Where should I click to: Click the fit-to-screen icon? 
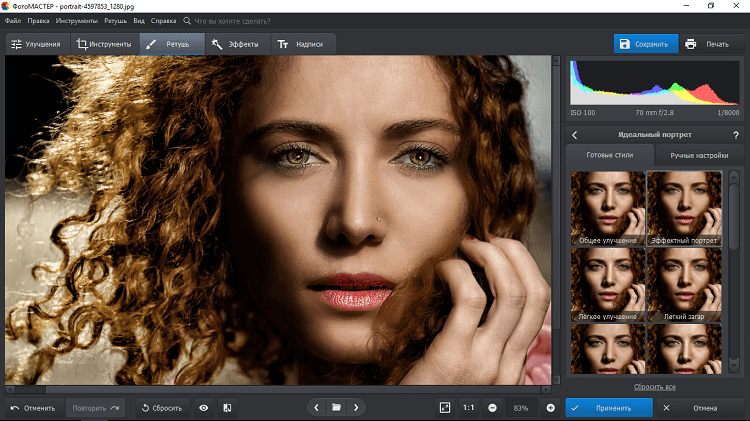click(445, 408)
